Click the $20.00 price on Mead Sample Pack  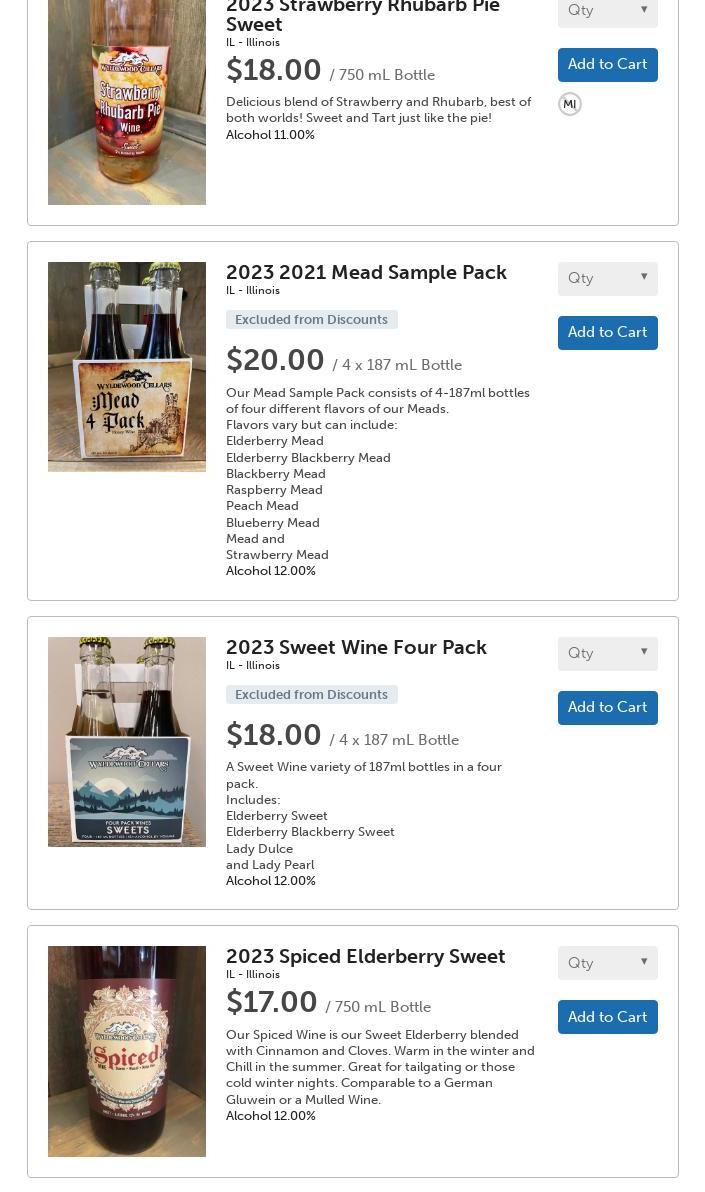(275, 360)
